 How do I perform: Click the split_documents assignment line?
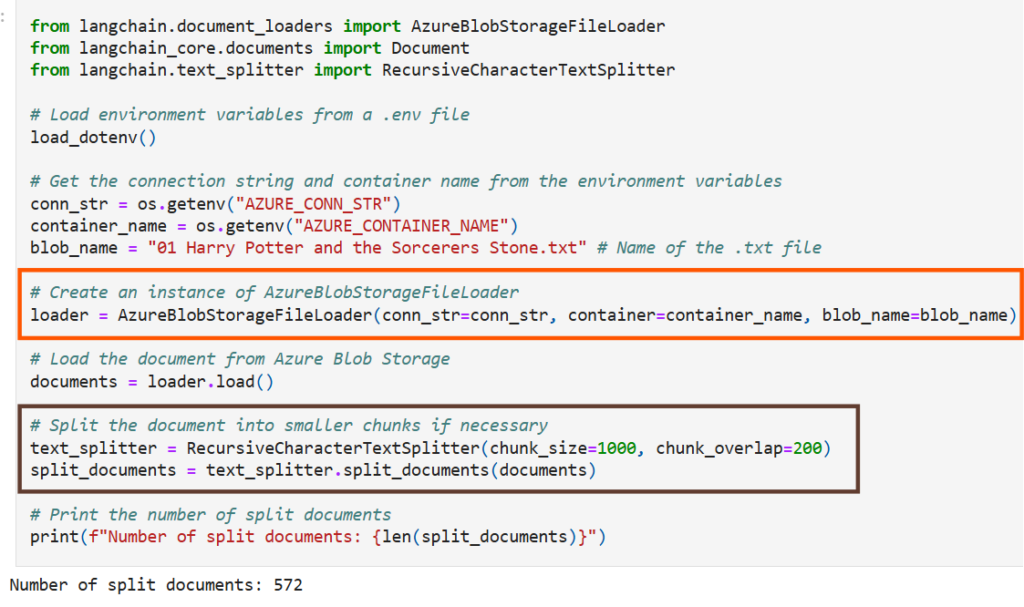(x=312, y=470)
